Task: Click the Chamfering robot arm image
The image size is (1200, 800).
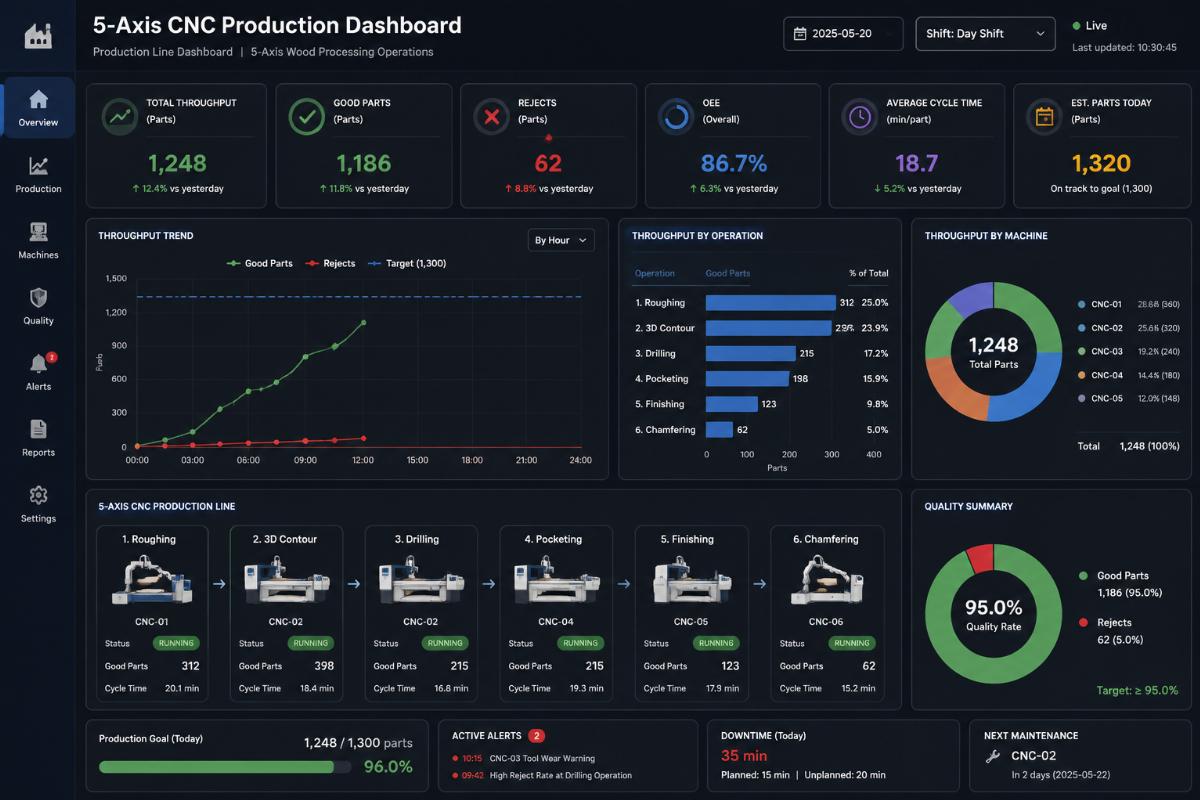Action: click(826, 580)
